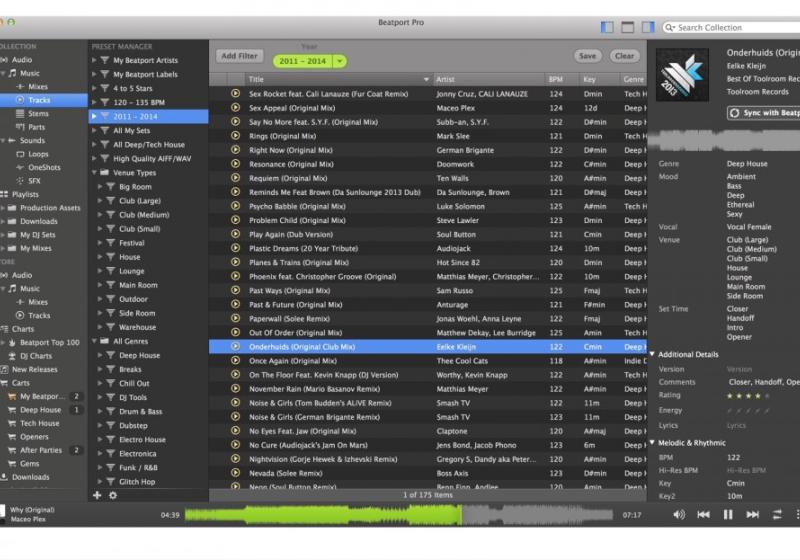
Task: Open Beatport Top 100 chart
Action: [49, 342]
